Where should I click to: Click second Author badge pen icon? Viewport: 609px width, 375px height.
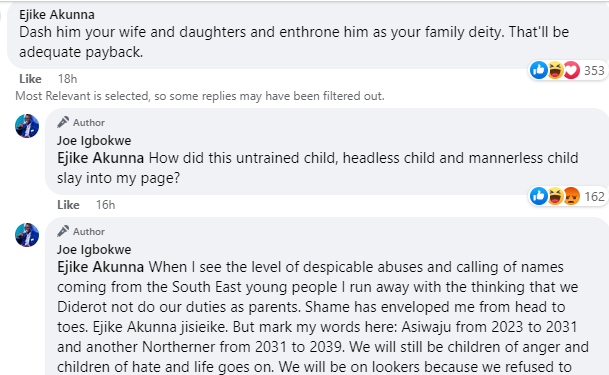tap(63, 231)
